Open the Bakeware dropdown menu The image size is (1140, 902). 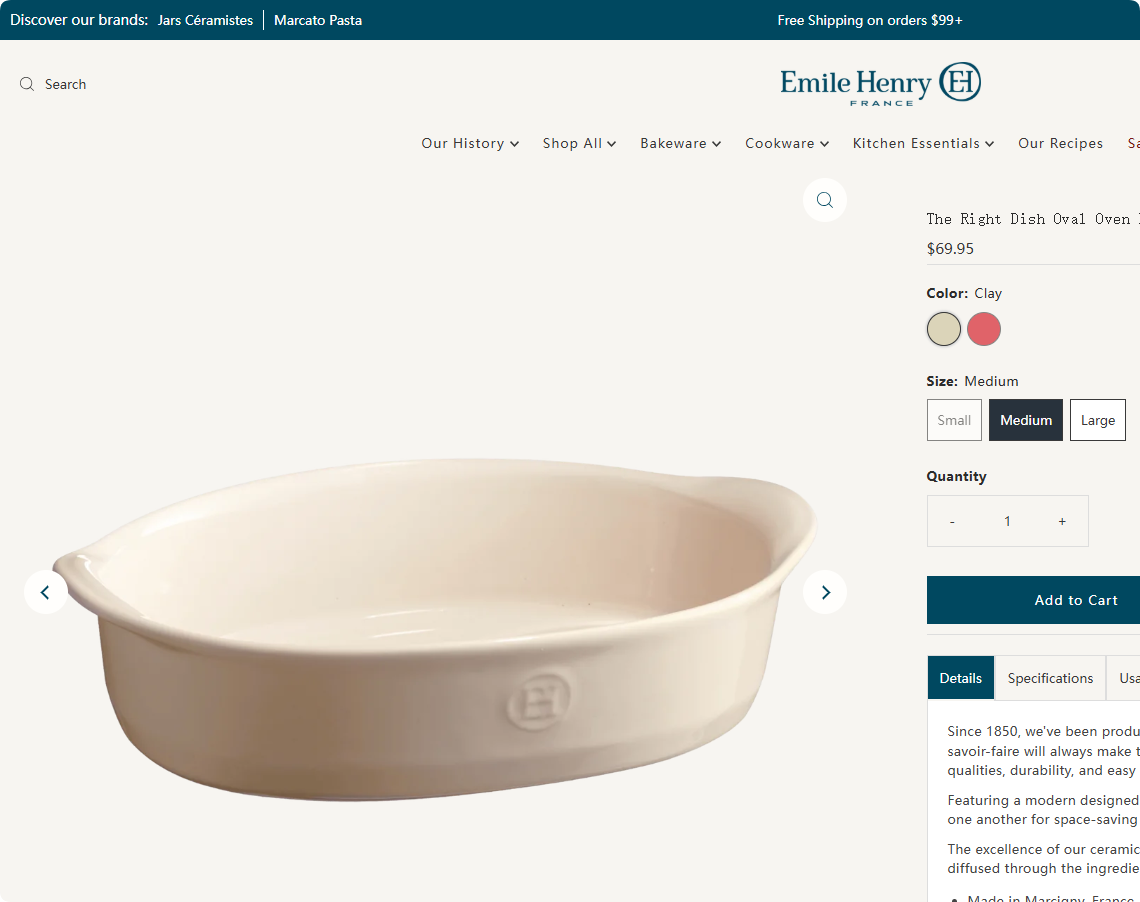681,143
